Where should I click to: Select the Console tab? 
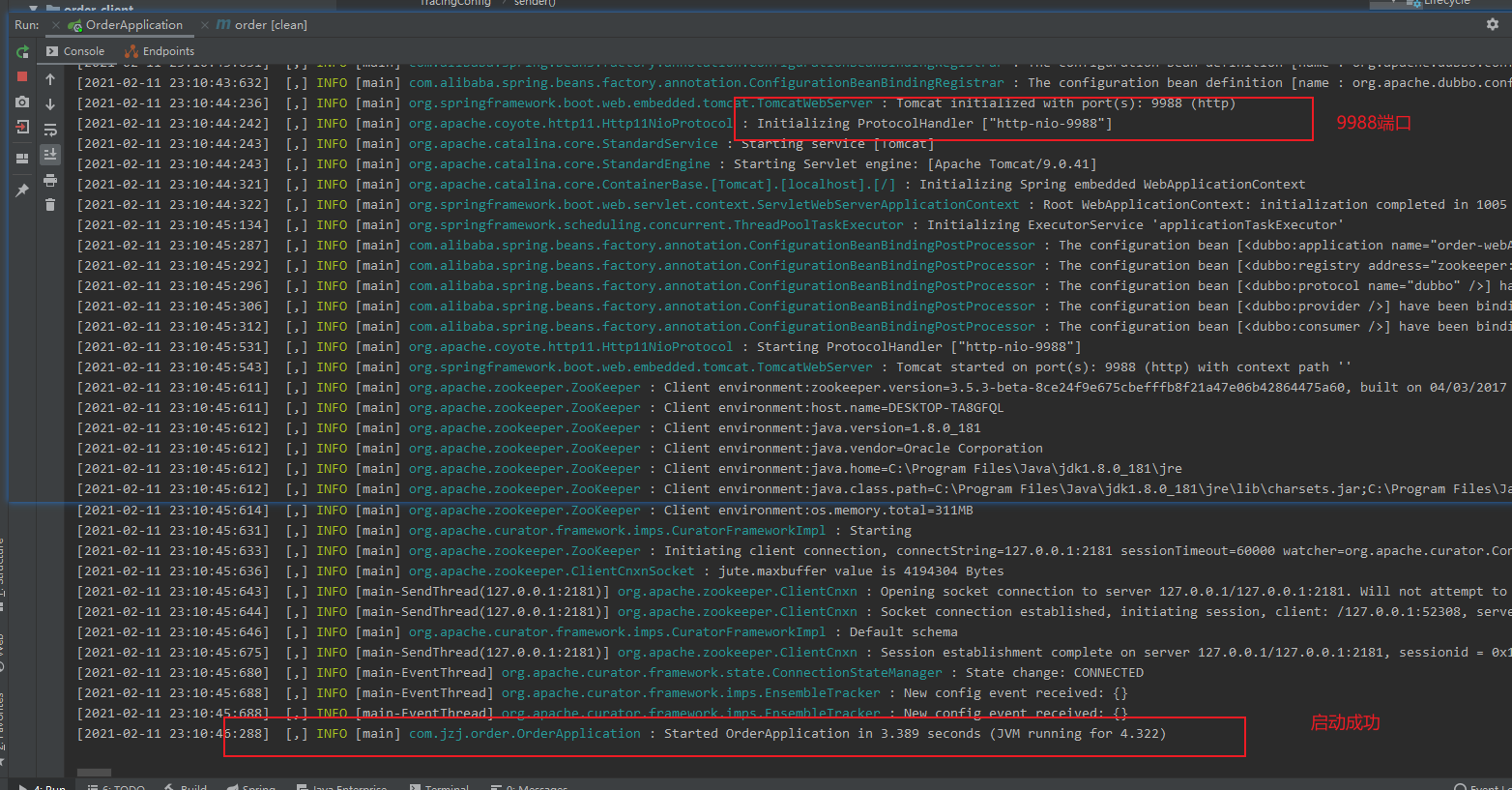point(75,51)
